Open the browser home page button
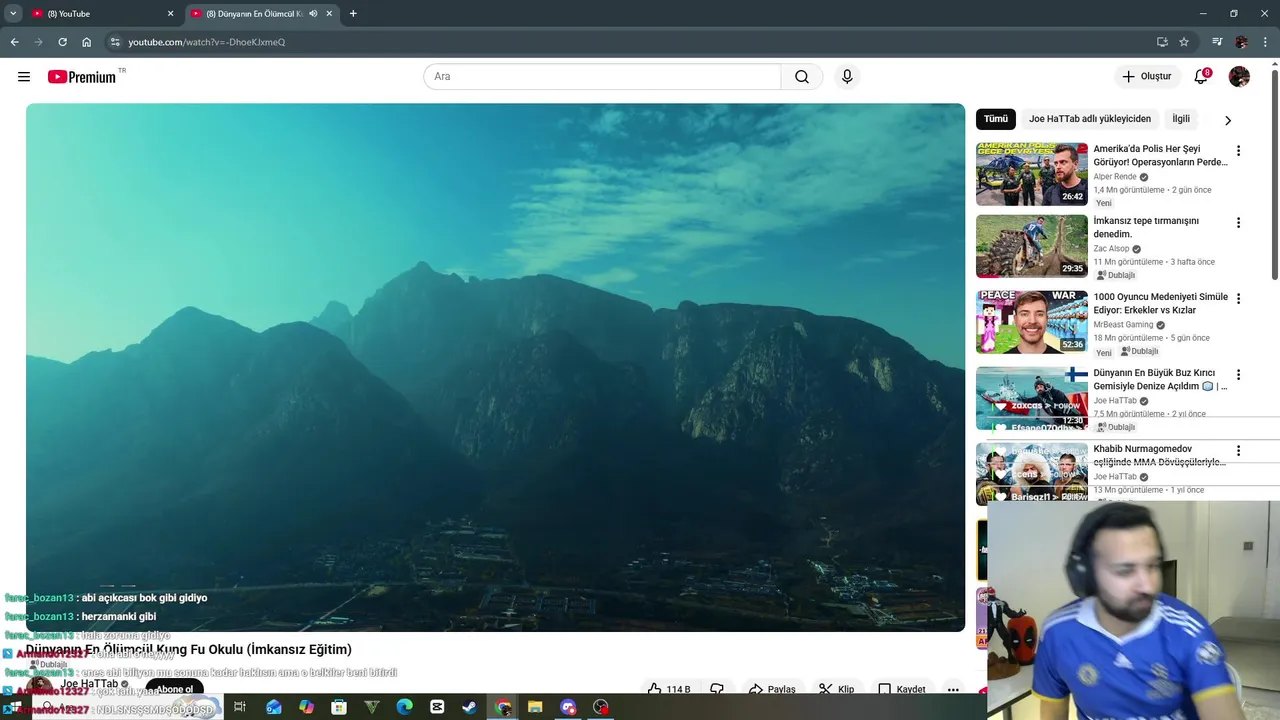The height and width of the screenshot is (720, 1280). (86, 42)
